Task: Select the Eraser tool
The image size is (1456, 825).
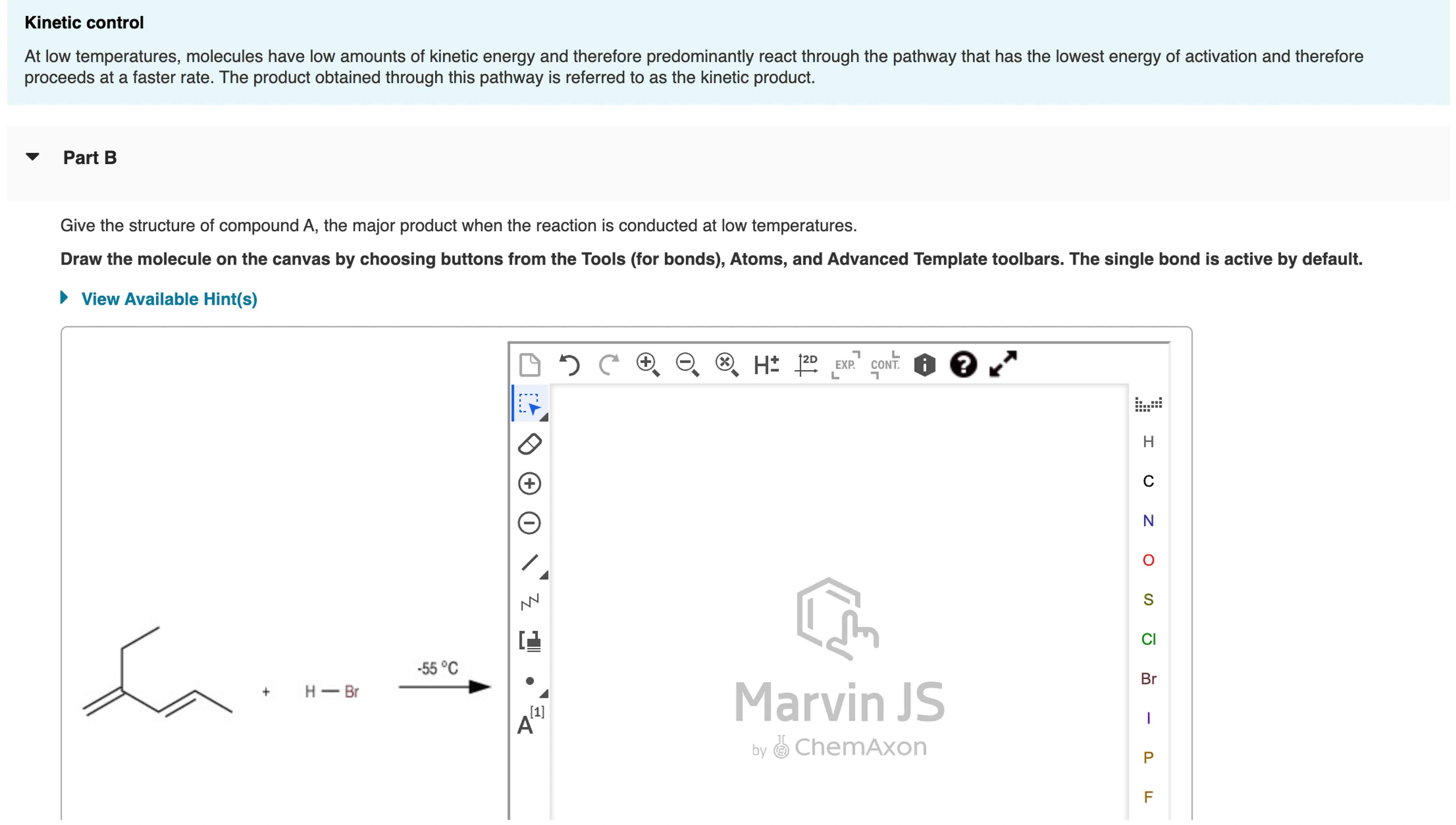Action: (530, 444)
